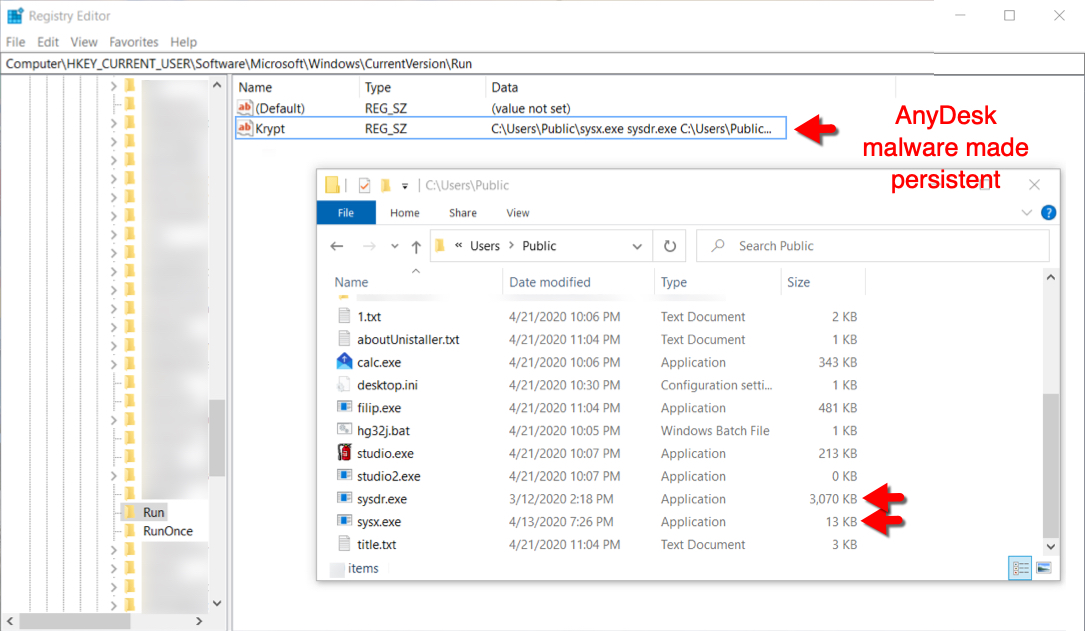
Task: Click the hg32j.bat batch file icon
Action: click(x=344, y=430)
